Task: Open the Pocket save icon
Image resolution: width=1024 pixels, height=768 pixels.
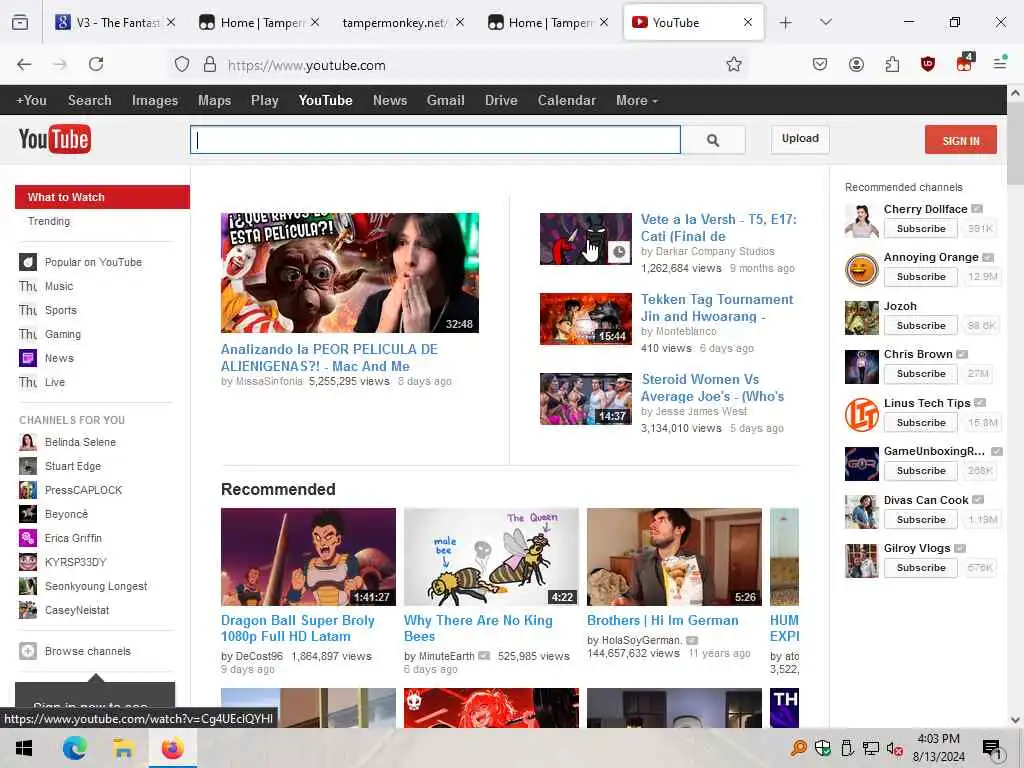Action: tap(820, 64)
